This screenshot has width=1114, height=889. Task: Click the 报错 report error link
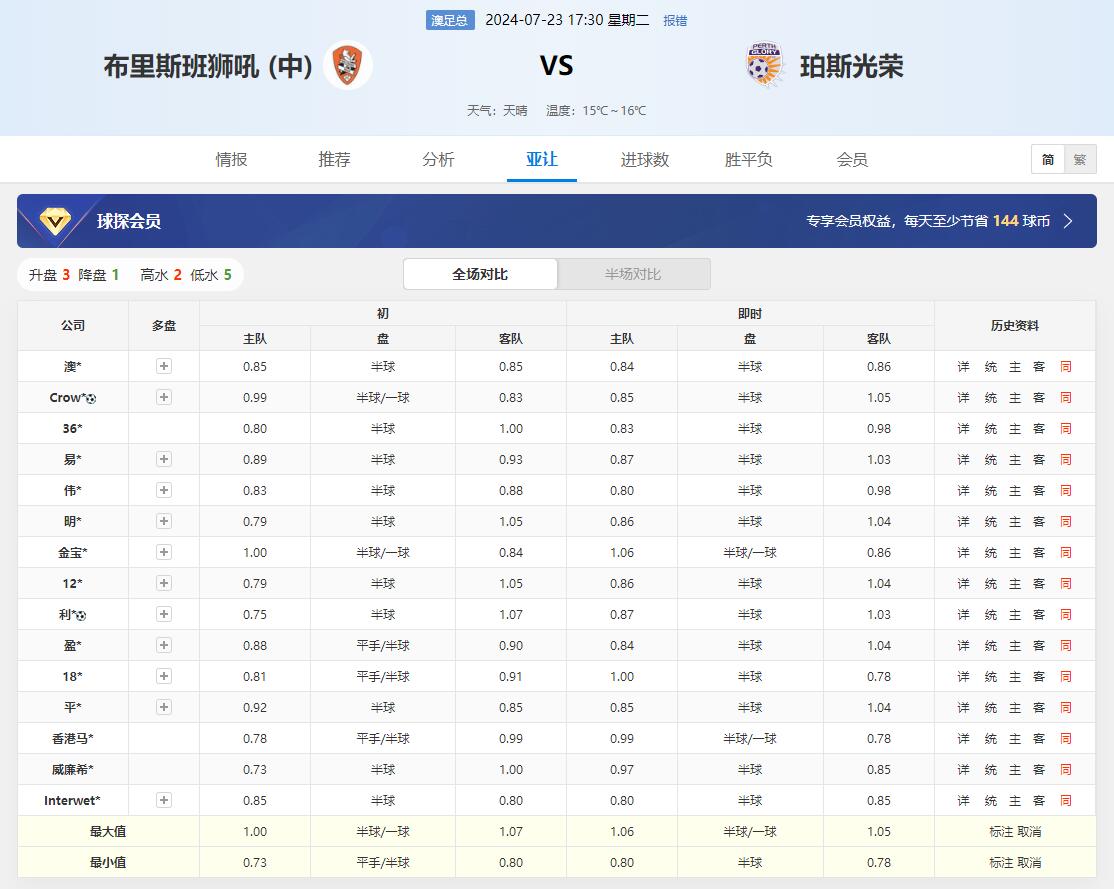(675, 20)
